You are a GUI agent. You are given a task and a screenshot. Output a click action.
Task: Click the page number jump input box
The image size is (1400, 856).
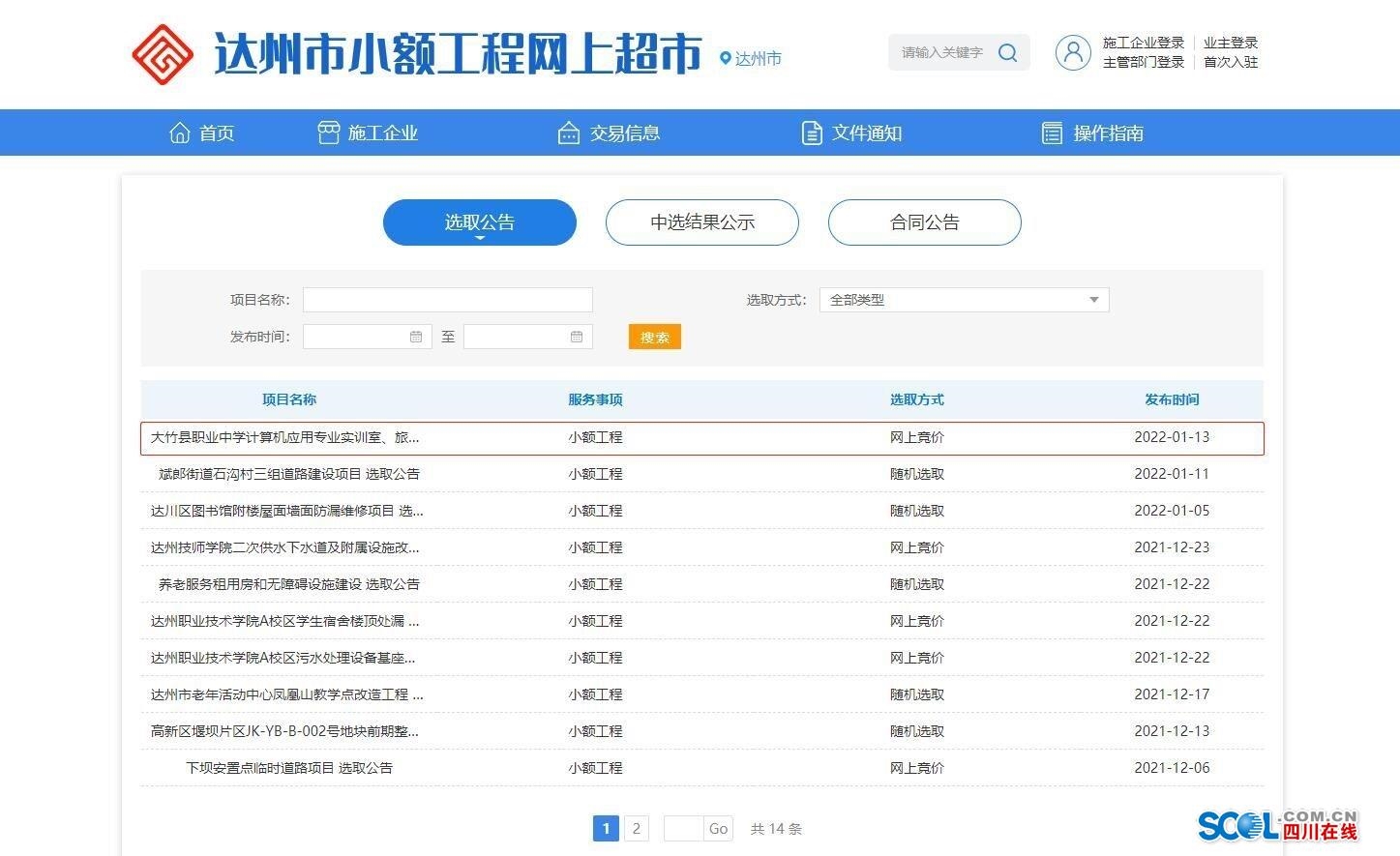pyautogui.click(x=683, y=829)
